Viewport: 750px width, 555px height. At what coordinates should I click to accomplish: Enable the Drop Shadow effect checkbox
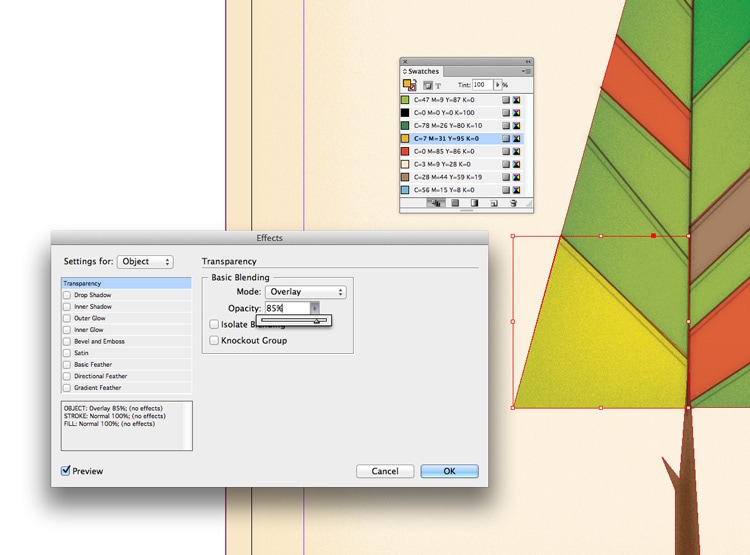click(67, 295)
